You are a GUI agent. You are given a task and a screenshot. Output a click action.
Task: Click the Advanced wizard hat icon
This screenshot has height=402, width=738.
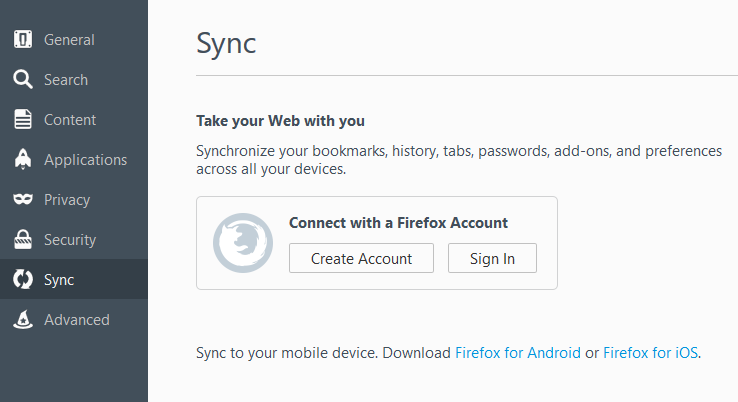point(23,319)
